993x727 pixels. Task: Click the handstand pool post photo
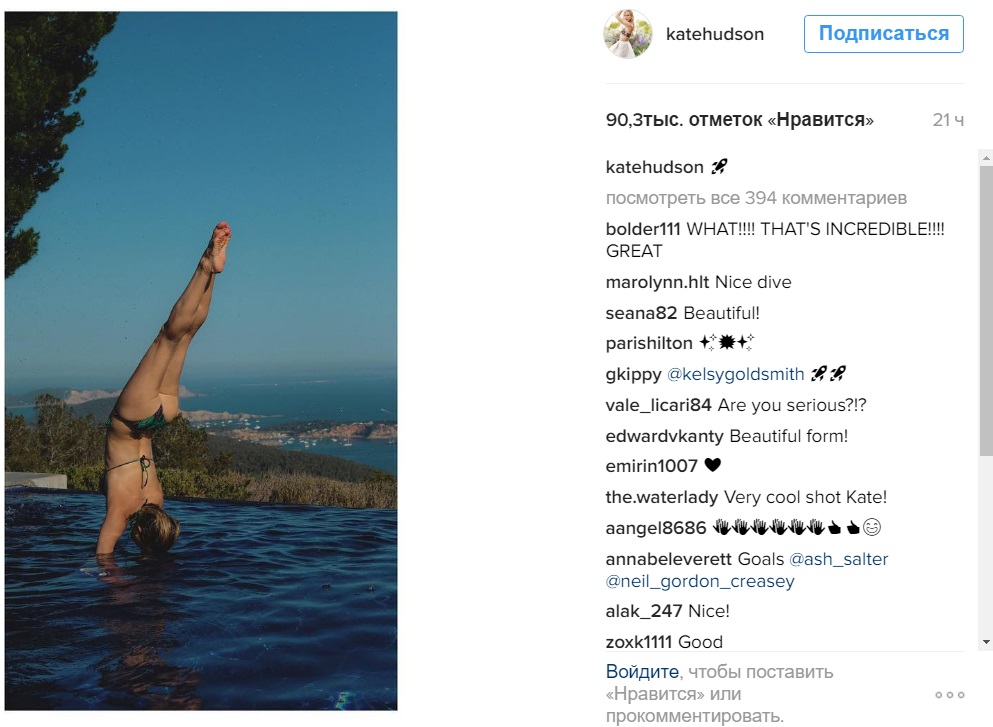(x=201, y=361)
